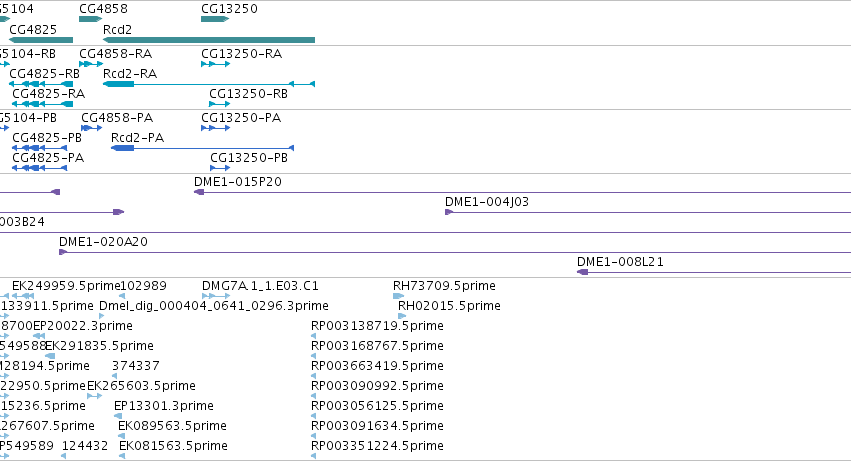Click the DME1-004J03 clone start marker
This screenshot has height=461, width=851.
tap(448, 212)
